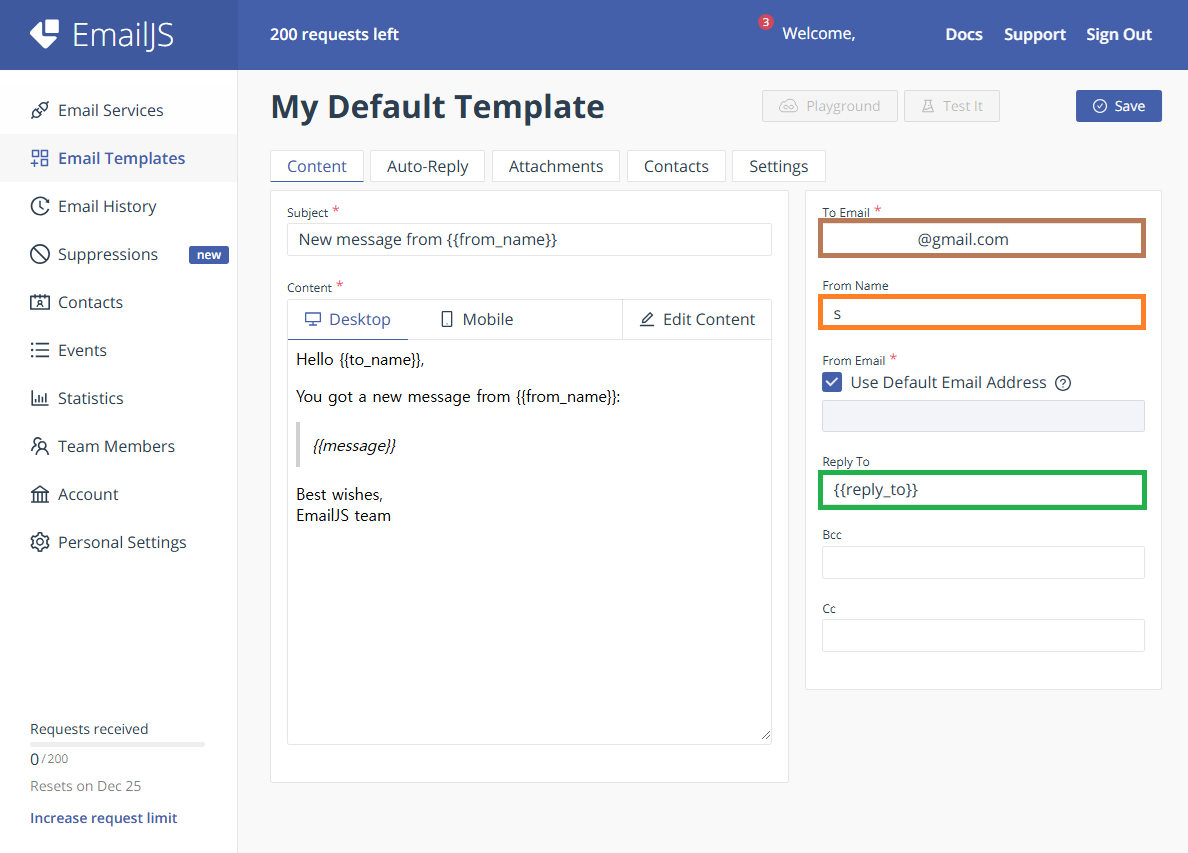Click the Desktop monitor icon in preview

pos(313,319)
